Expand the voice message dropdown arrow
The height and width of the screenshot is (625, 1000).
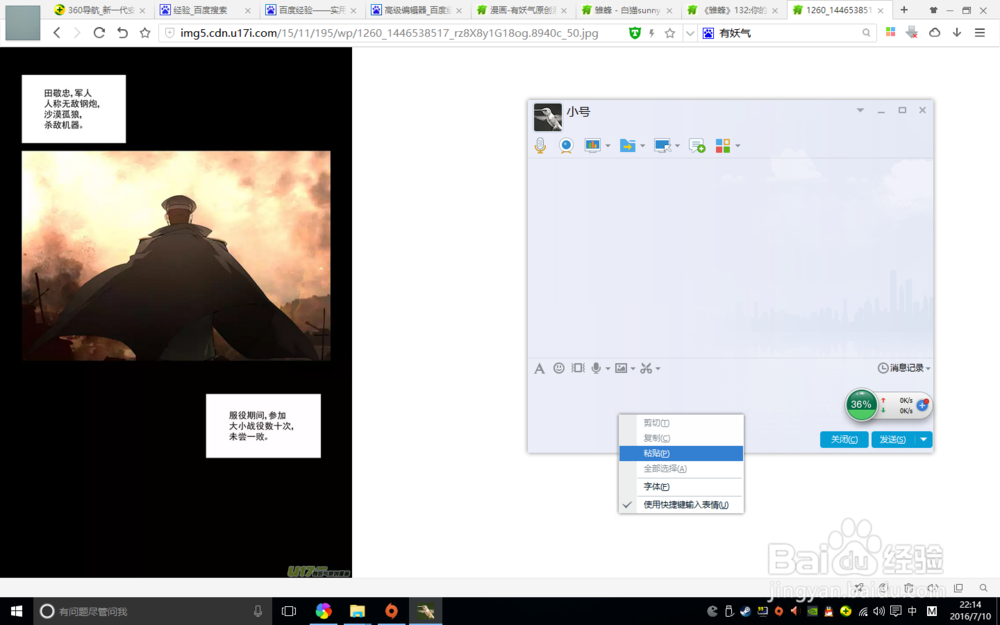608,369
